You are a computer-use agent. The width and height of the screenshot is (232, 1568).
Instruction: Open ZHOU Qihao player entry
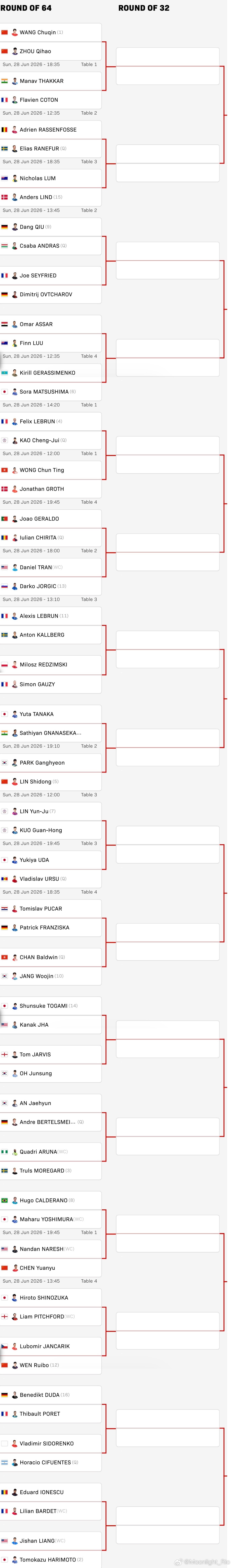(x=51, y=51)
